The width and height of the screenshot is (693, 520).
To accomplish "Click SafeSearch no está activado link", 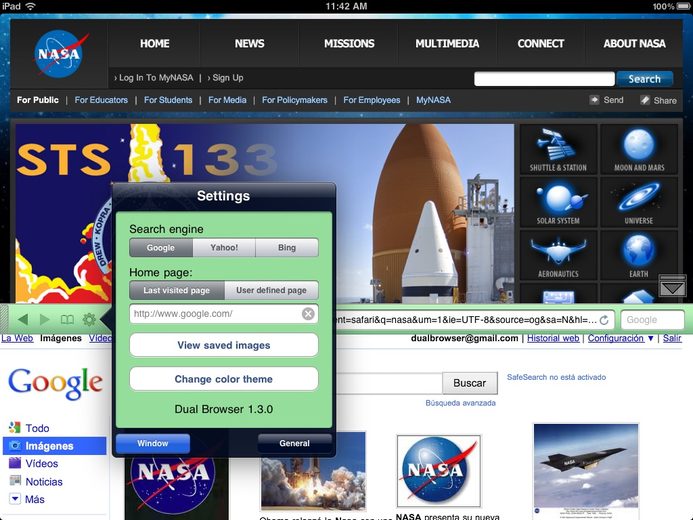I will point(556,377).
